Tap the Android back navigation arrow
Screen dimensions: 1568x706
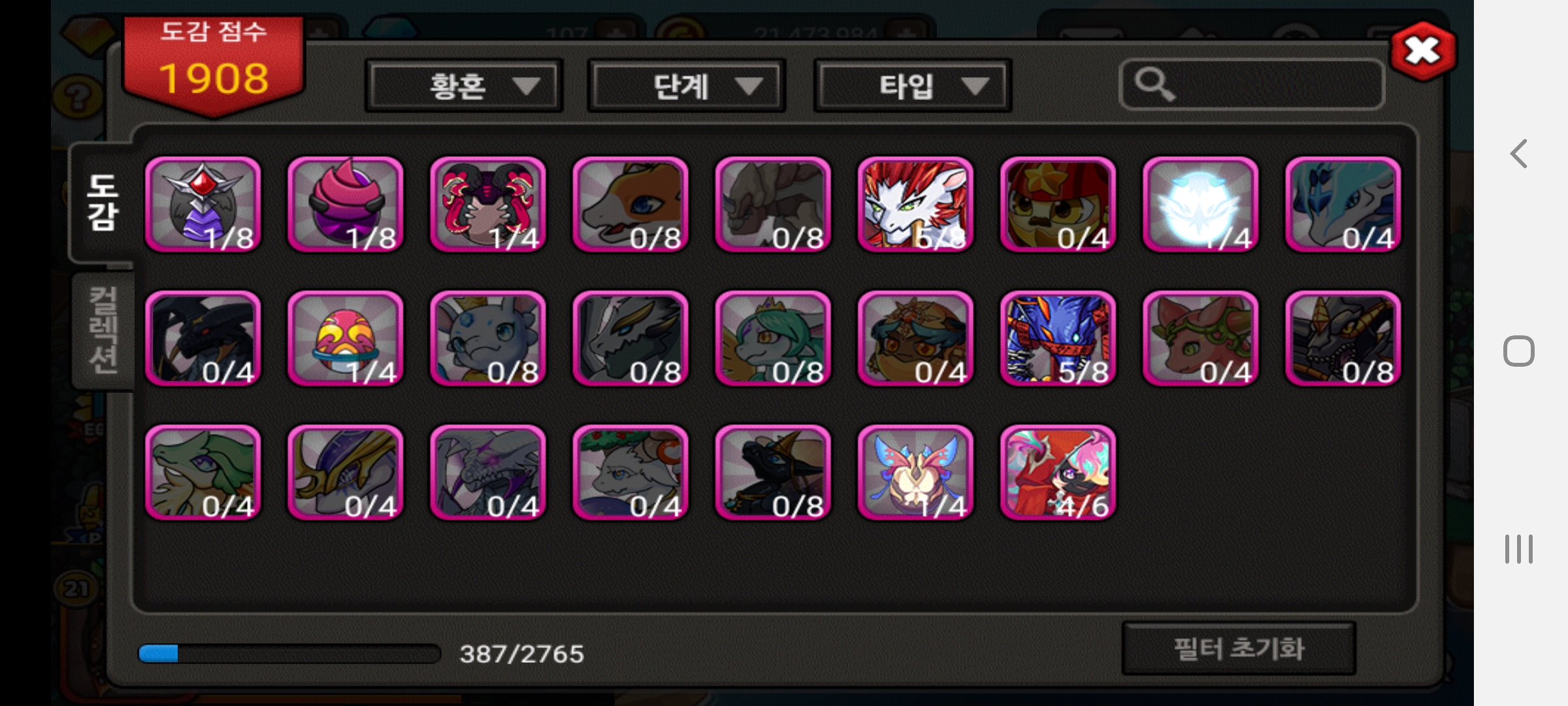click(1519, 154)
